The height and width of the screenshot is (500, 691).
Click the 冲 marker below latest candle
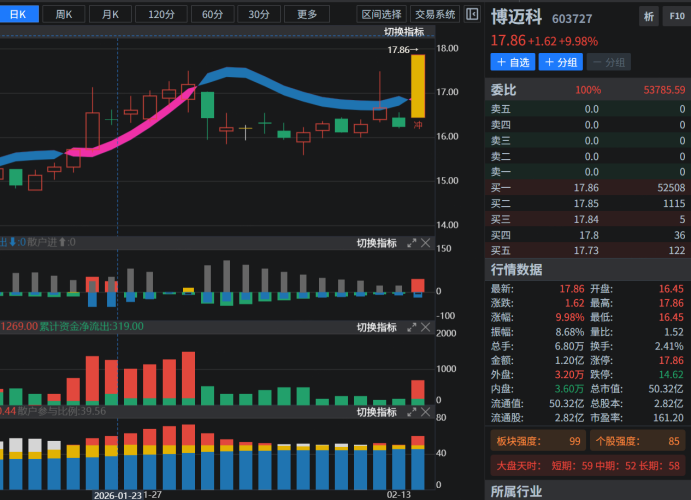[x=418, y=125]
